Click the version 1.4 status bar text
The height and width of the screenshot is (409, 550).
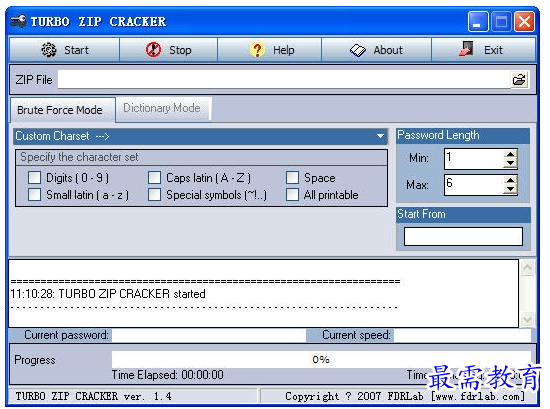pyautogui.click(x=93, y=396)
